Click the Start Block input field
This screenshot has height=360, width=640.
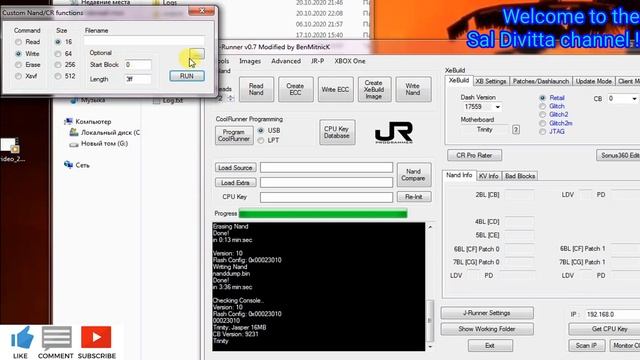click(x=138, y=65)
